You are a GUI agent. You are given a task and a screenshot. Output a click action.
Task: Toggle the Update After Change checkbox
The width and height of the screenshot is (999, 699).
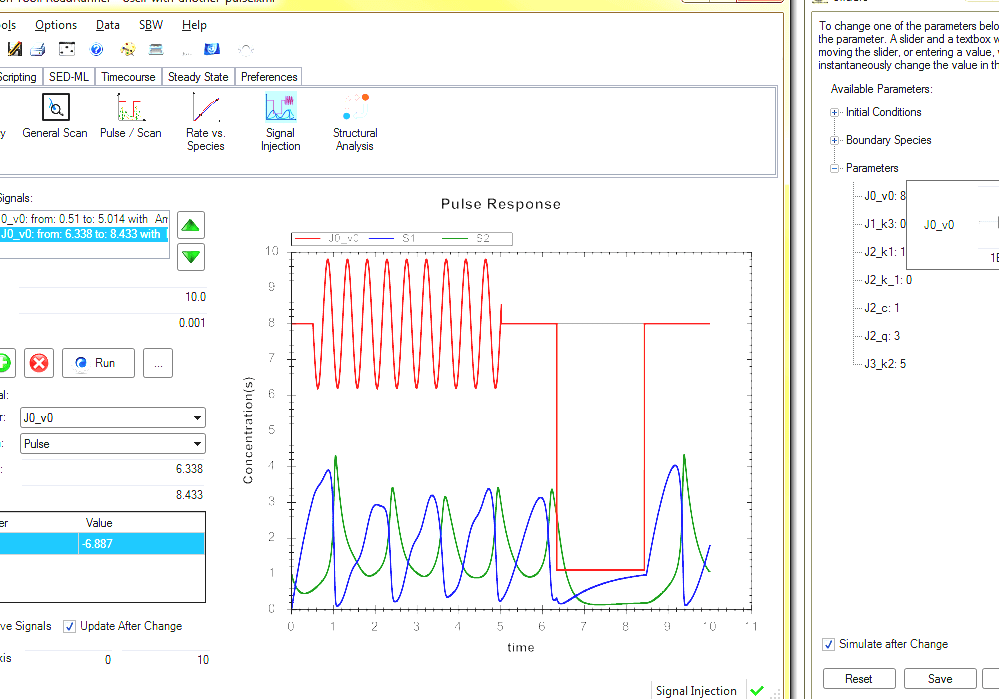(x=69, y=626)
